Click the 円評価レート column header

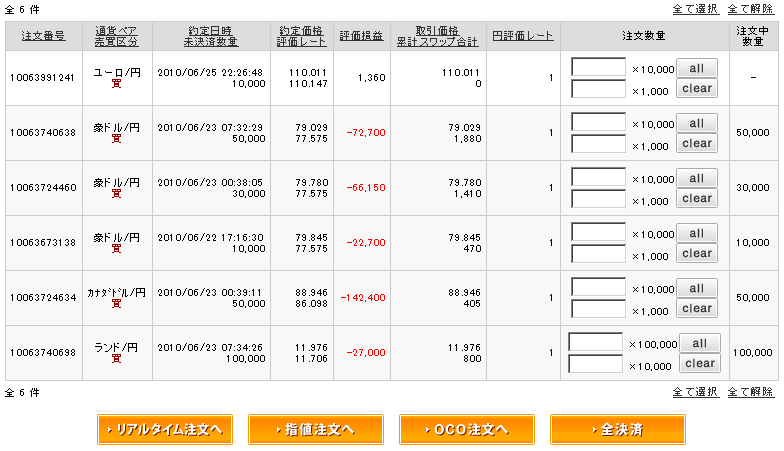pos(523,36)
